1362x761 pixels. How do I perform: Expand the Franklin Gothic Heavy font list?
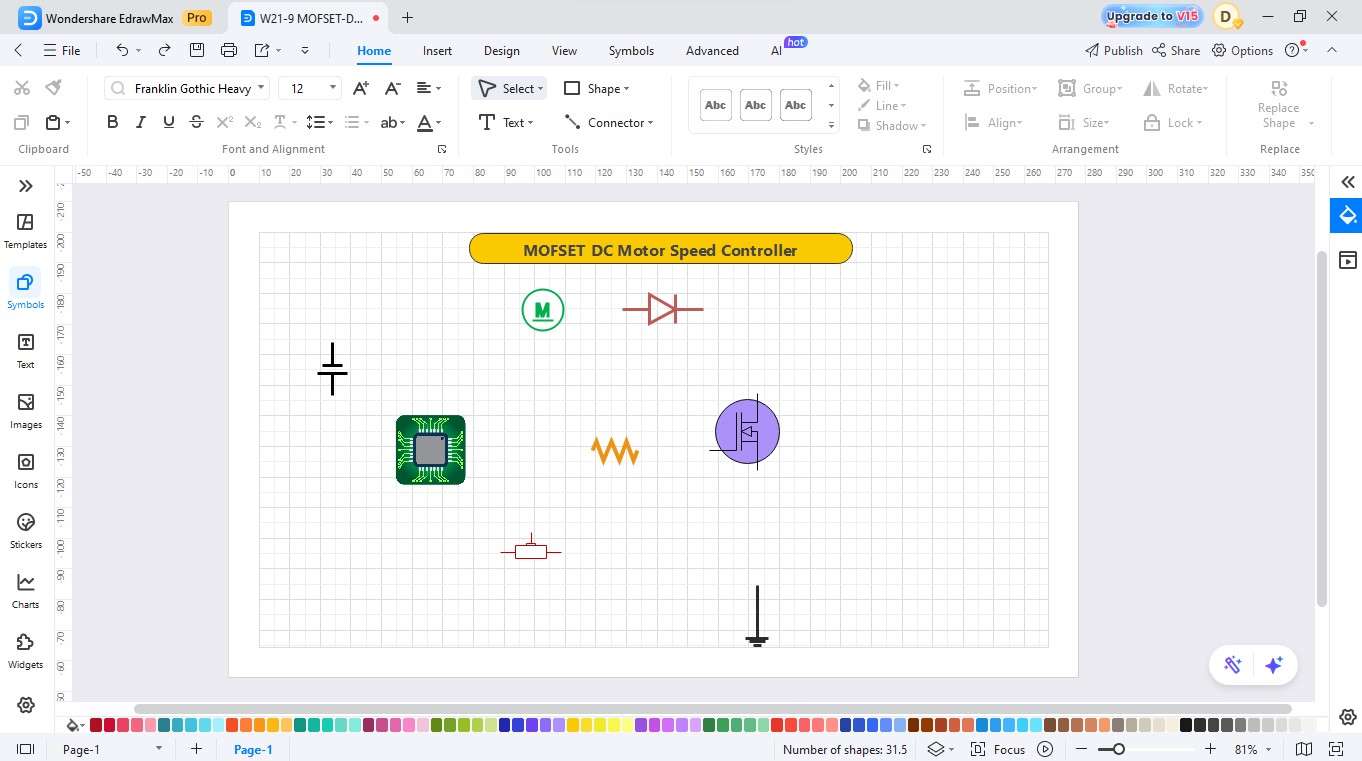(260, 88)
